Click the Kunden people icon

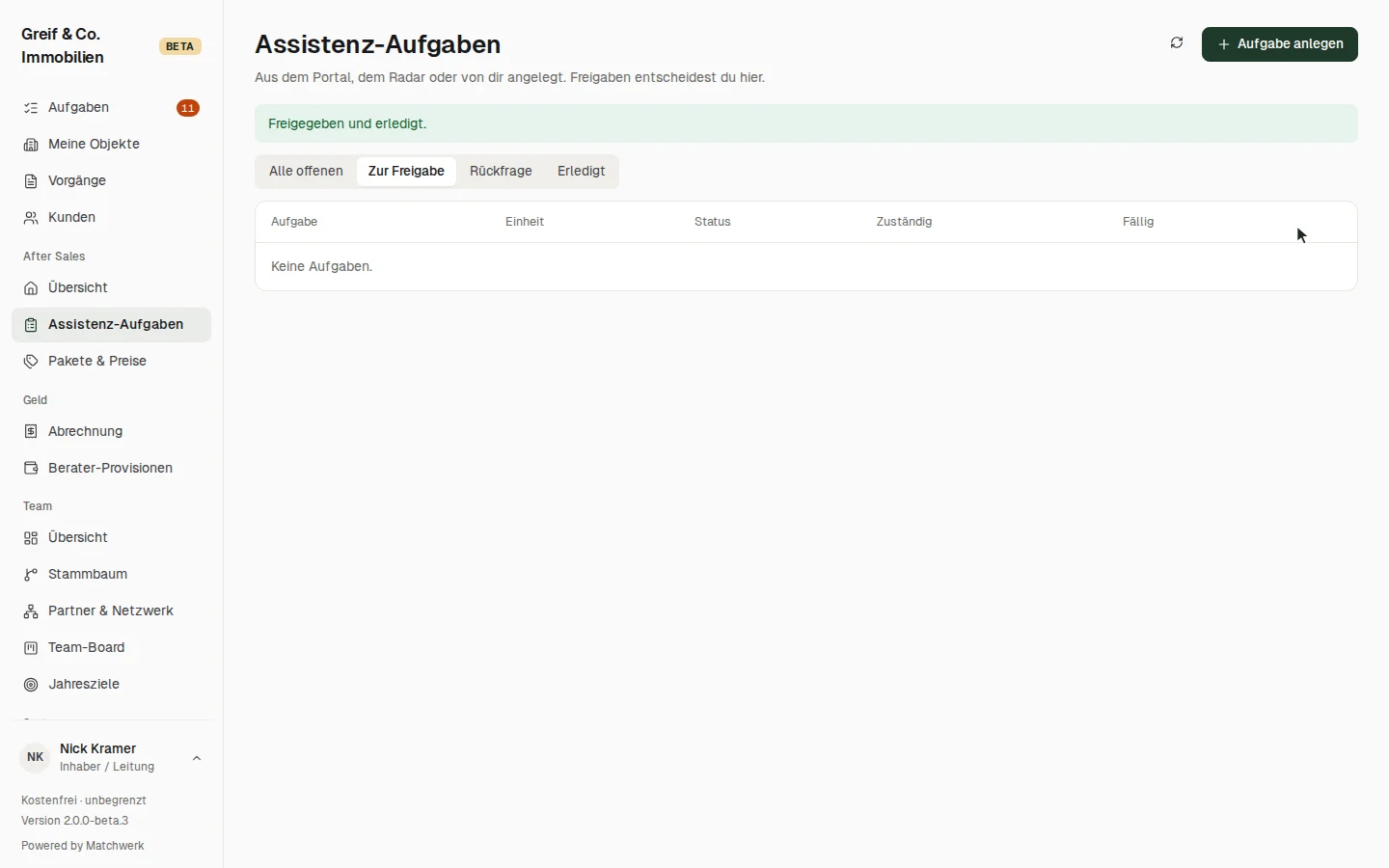[x=31, y=218]
